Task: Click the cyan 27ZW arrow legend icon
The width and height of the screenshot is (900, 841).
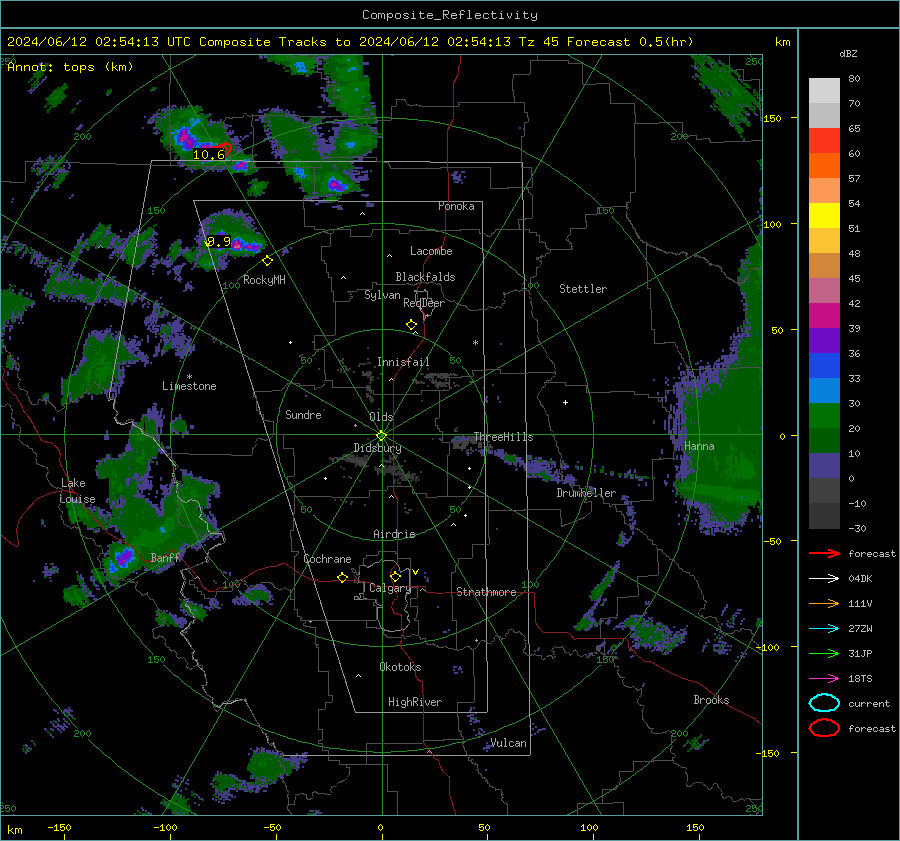Action: 824,629
